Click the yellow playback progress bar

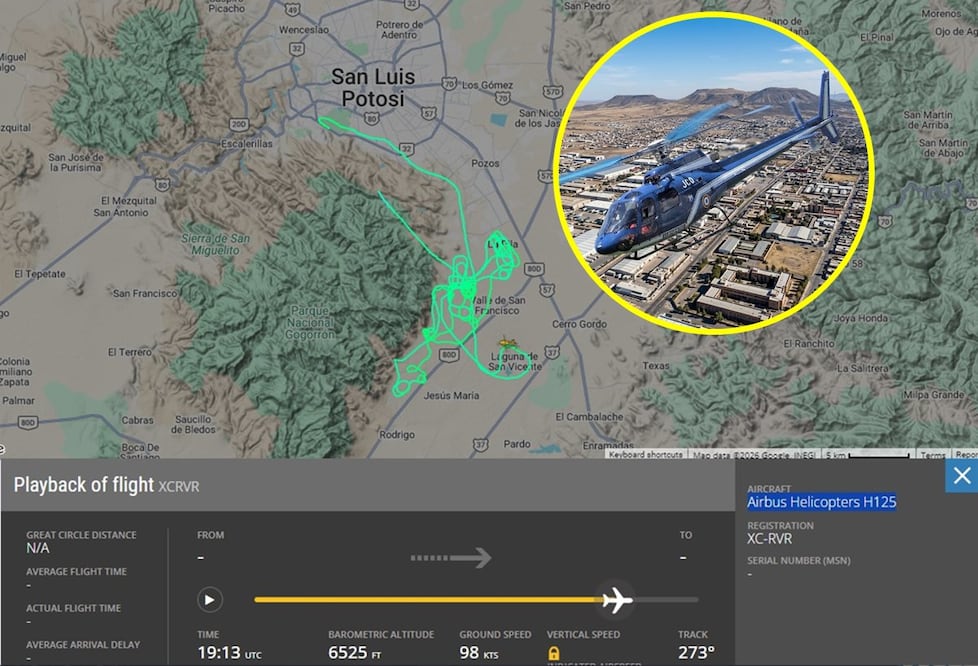(x=429, y=600)
